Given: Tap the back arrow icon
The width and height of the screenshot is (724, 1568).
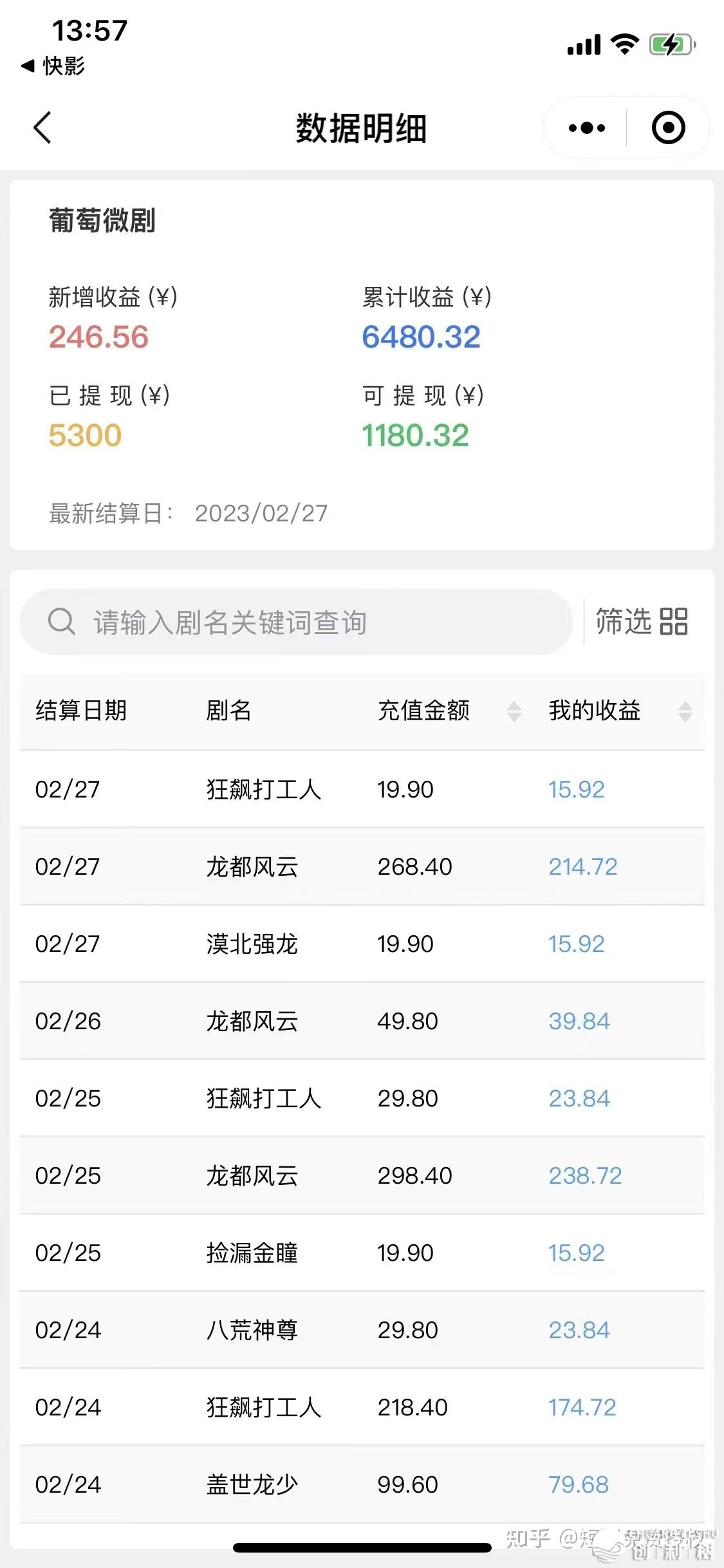Looking at the screenshot, I should (42, 127).
